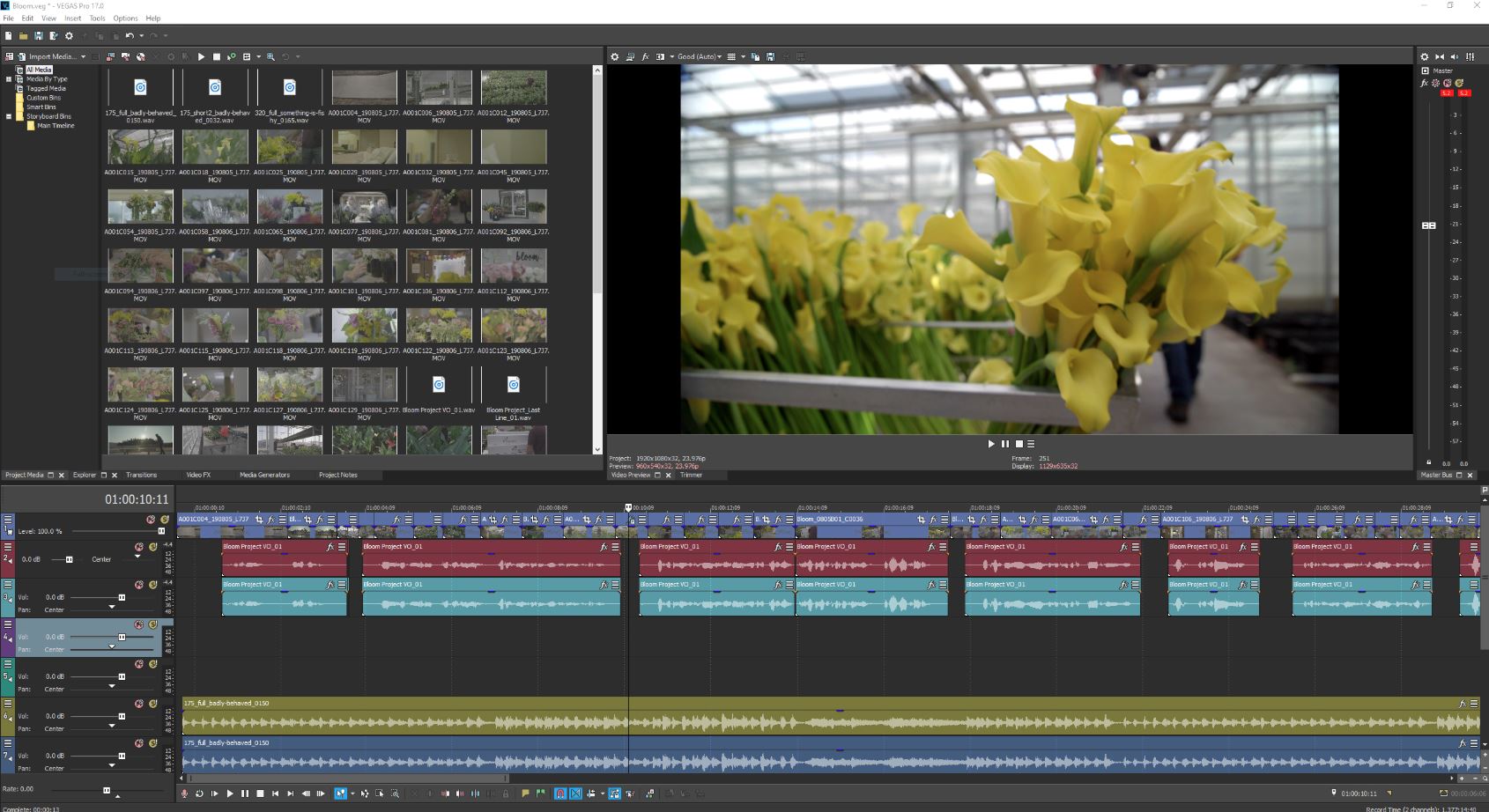
Task: Enable loop playback in the transport bar
Action: pos(199,793)
